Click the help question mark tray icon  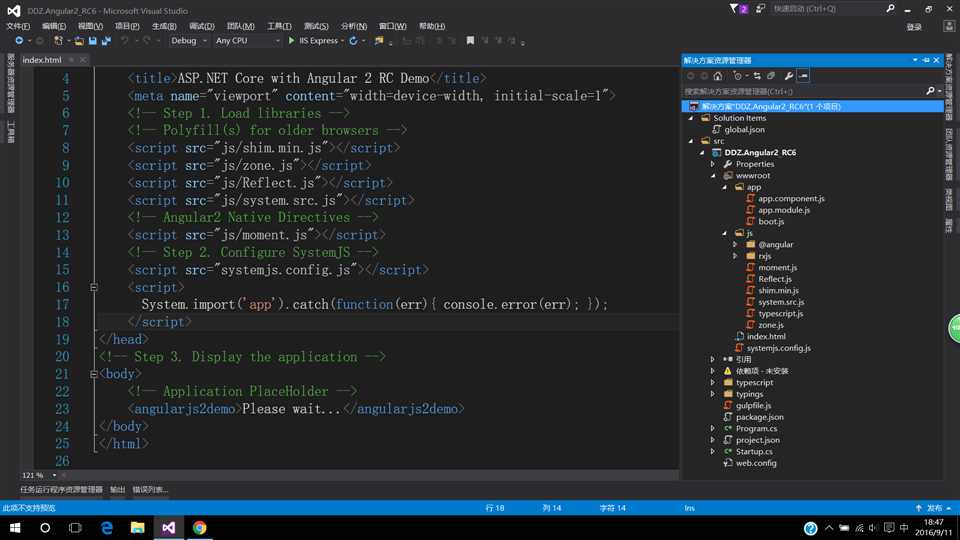[811, 528]
